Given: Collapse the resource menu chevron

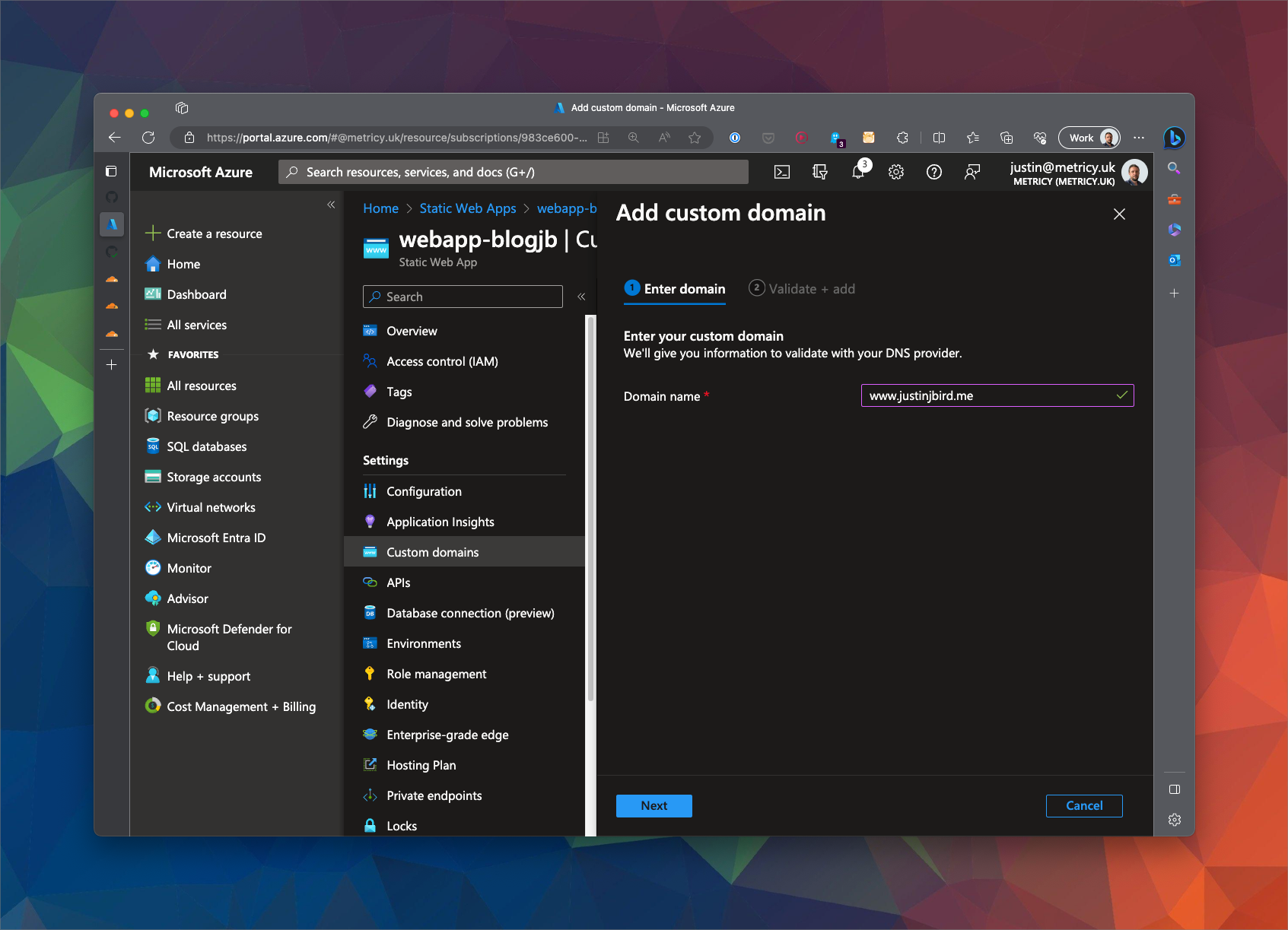Looking at the screenshot, I should [x=581, y=297].
